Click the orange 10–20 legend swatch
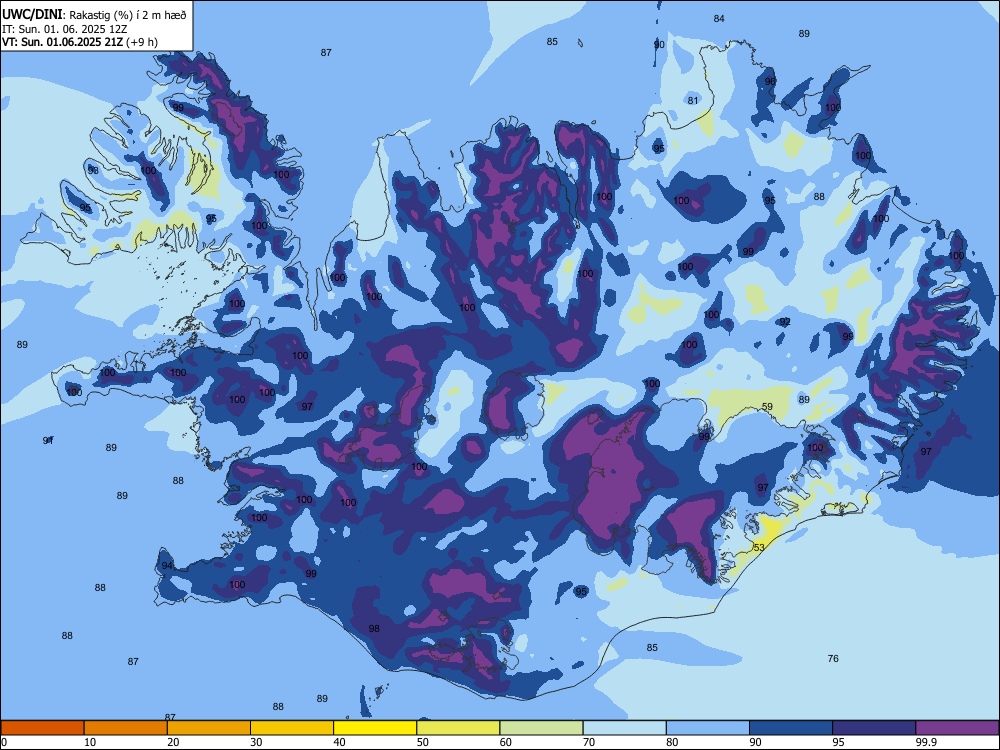Screen dimensions: 1000x750 click(x=126, y=728)
